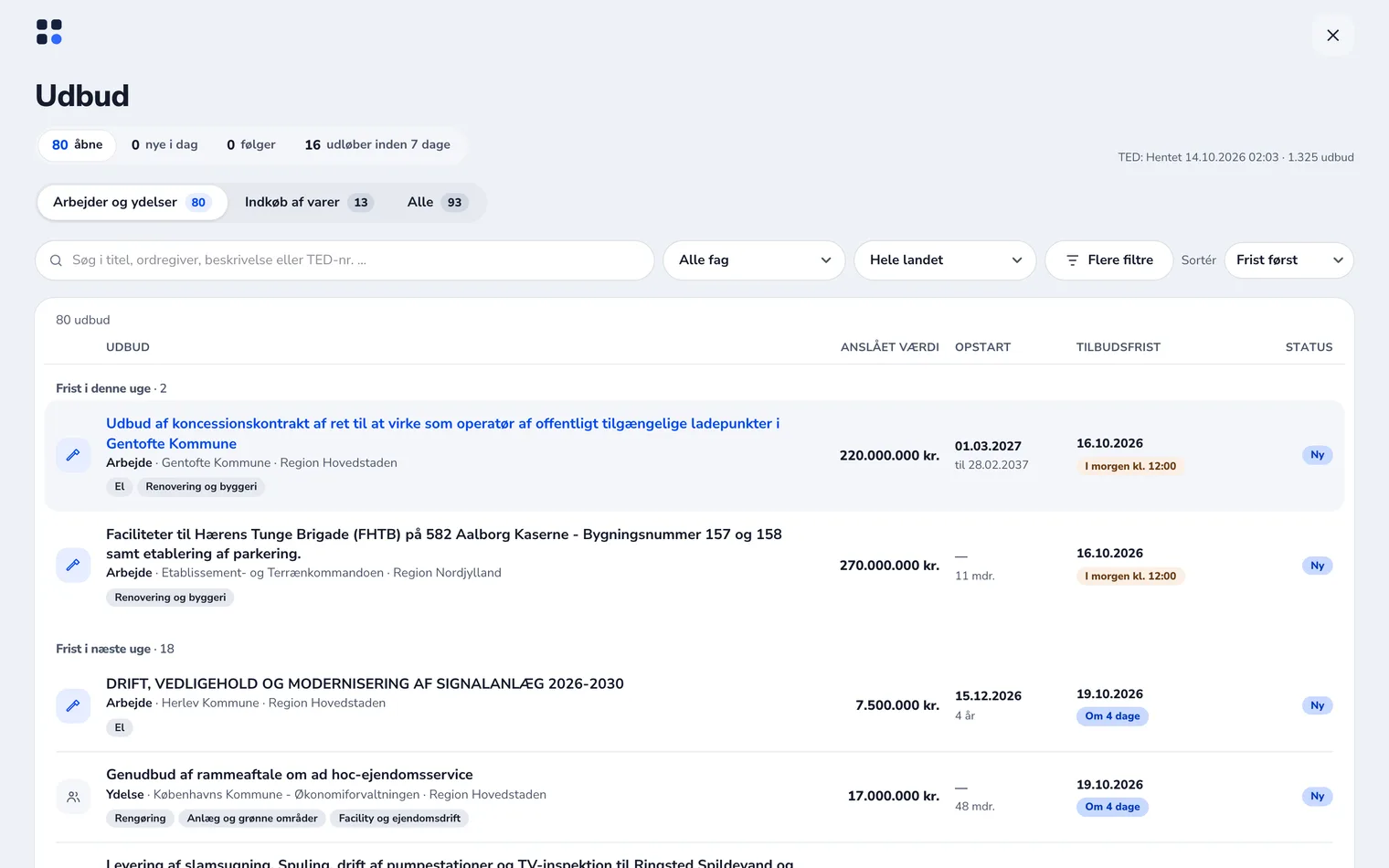Image resolution: width=1389 pixels, height=868 pixels.
Task: Click the filter lines icon in Flere filtre
Action: tap(1073, 260)
